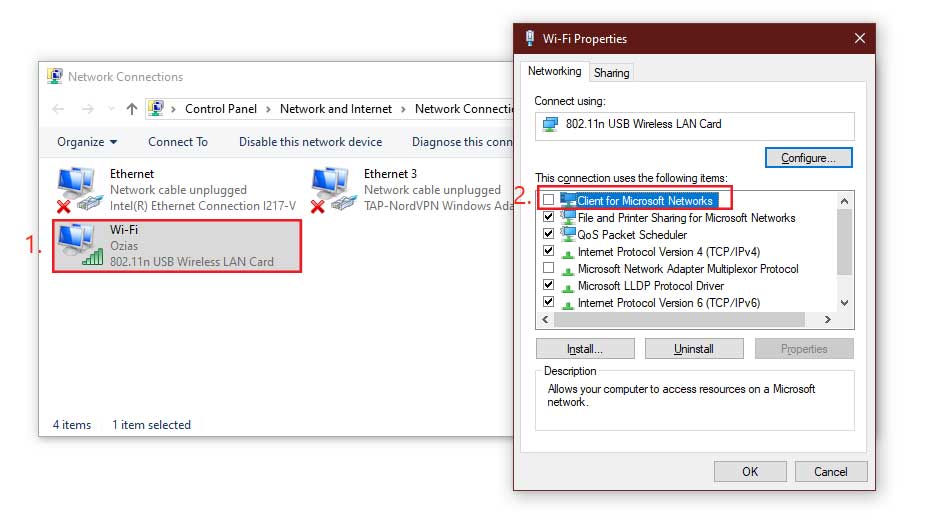Image resolution: width=936 pixels, height=522 pixels.
Task: Select the Ethernet adapter icon in Network Connections
Action: pyautogui.click(x=79, y=190)
